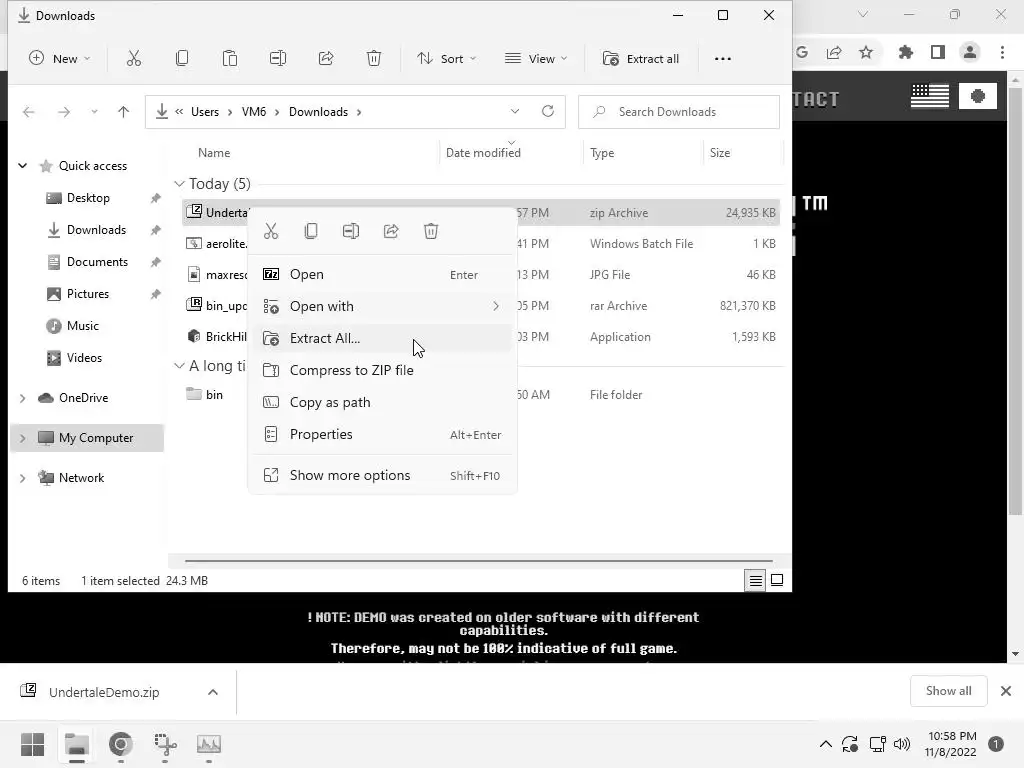1024x768 pixels.
Task: Select Extract All... in context menu
Action: pos(383,338)
